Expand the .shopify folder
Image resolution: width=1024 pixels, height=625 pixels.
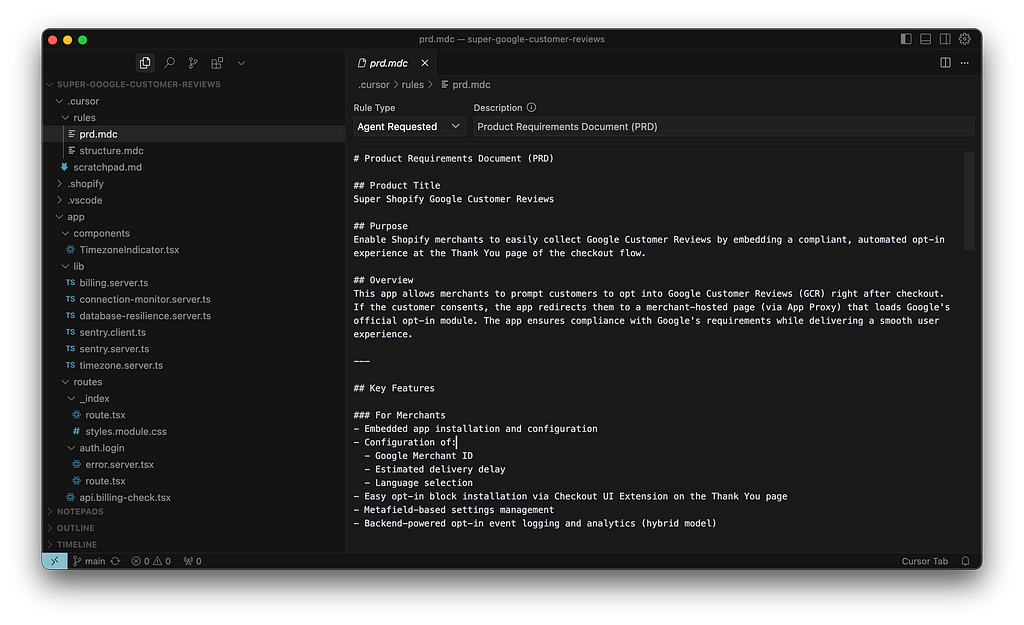(85, 184)
